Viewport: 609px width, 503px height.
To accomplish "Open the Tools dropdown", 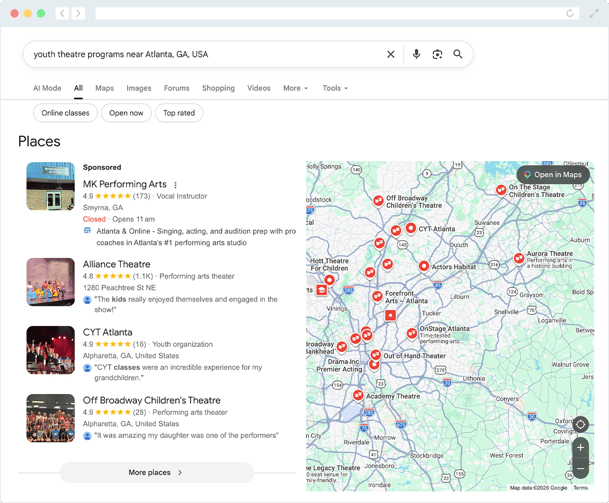I will pyautogui.click(x=335, y=88).
